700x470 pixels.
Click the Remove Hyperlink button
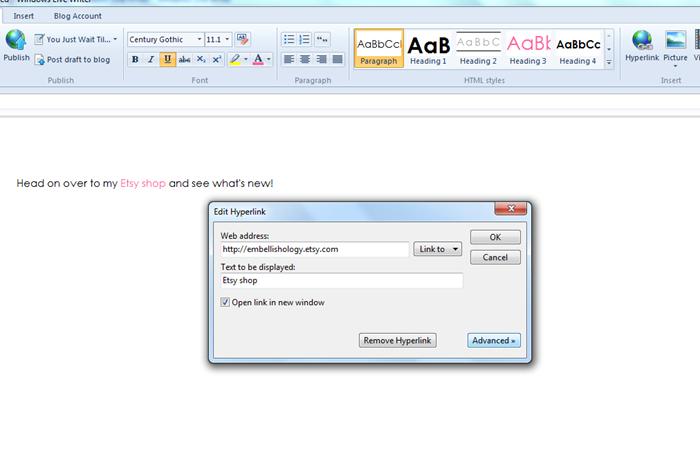pos(397,341)
